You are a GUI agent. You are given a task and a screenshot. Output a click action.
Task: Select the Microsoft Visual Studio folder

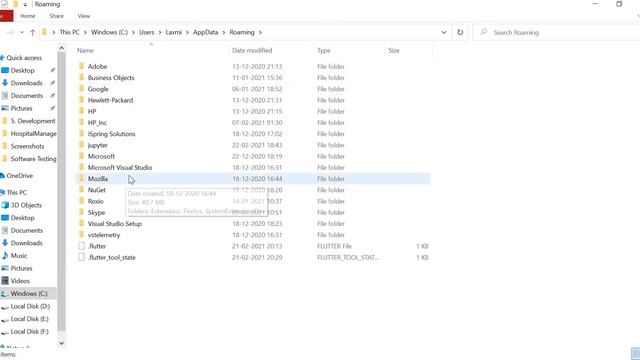coord(120,167)
